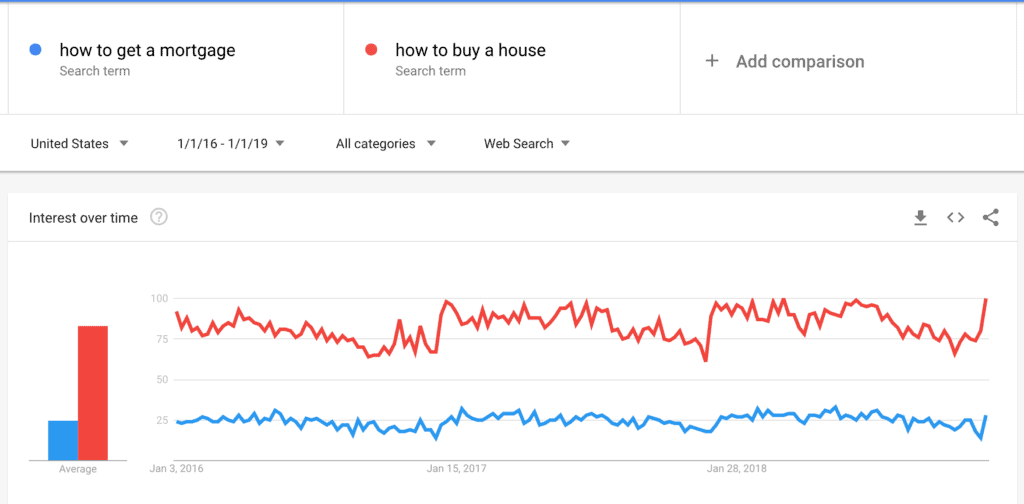Expand the United States region dropdown
The image size is (1024, 504).
tap(80, 144)
